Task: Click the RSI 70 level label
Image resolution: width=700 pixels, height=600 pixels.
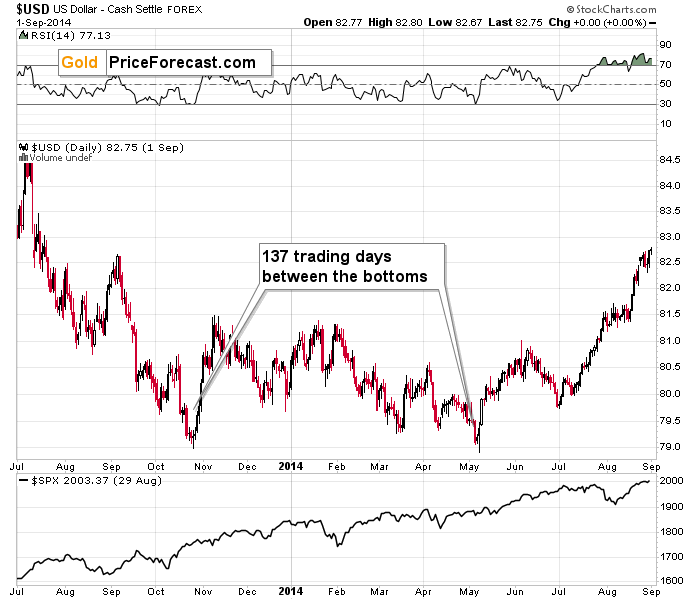Action: point(666,65)
